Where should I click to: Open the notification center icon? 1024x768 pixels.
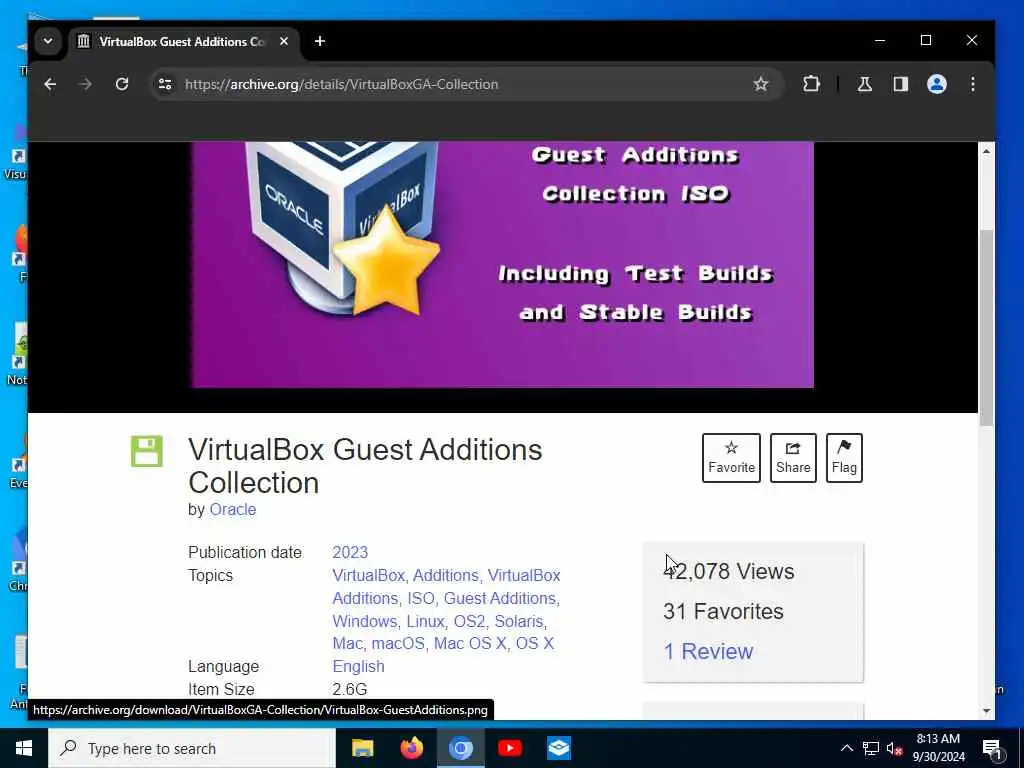(992, 749)
